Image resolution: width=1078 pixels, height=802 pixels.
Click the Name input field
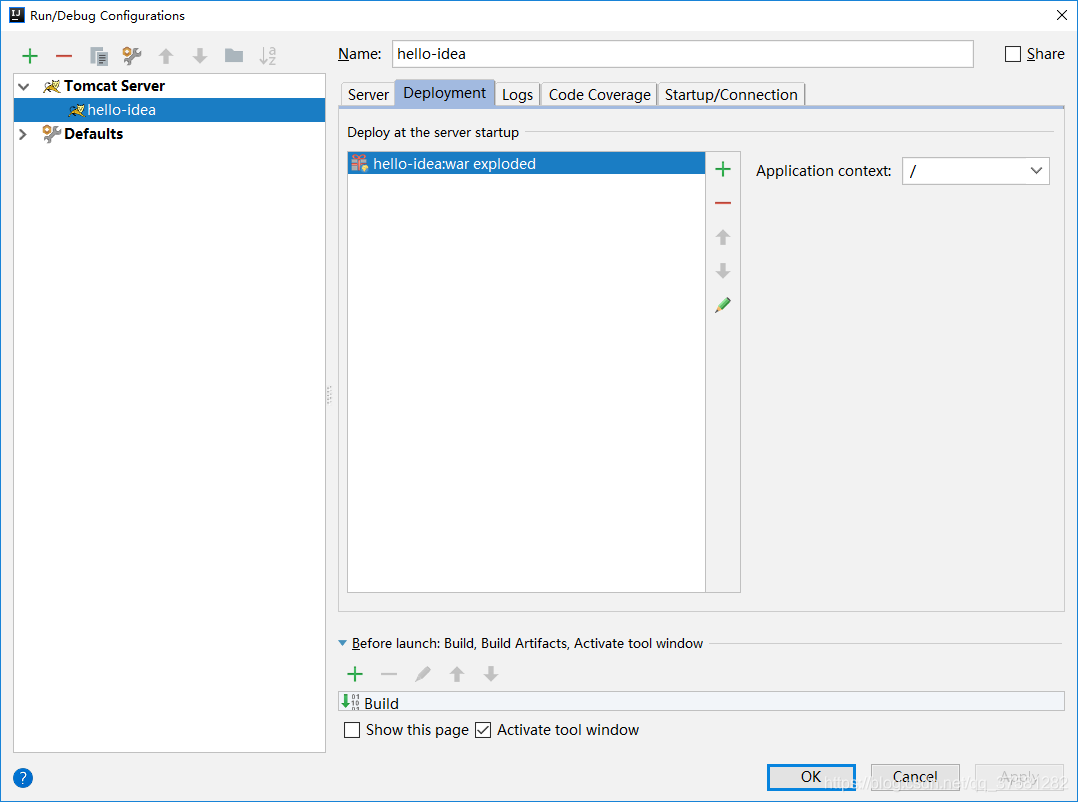coord(683,54)
